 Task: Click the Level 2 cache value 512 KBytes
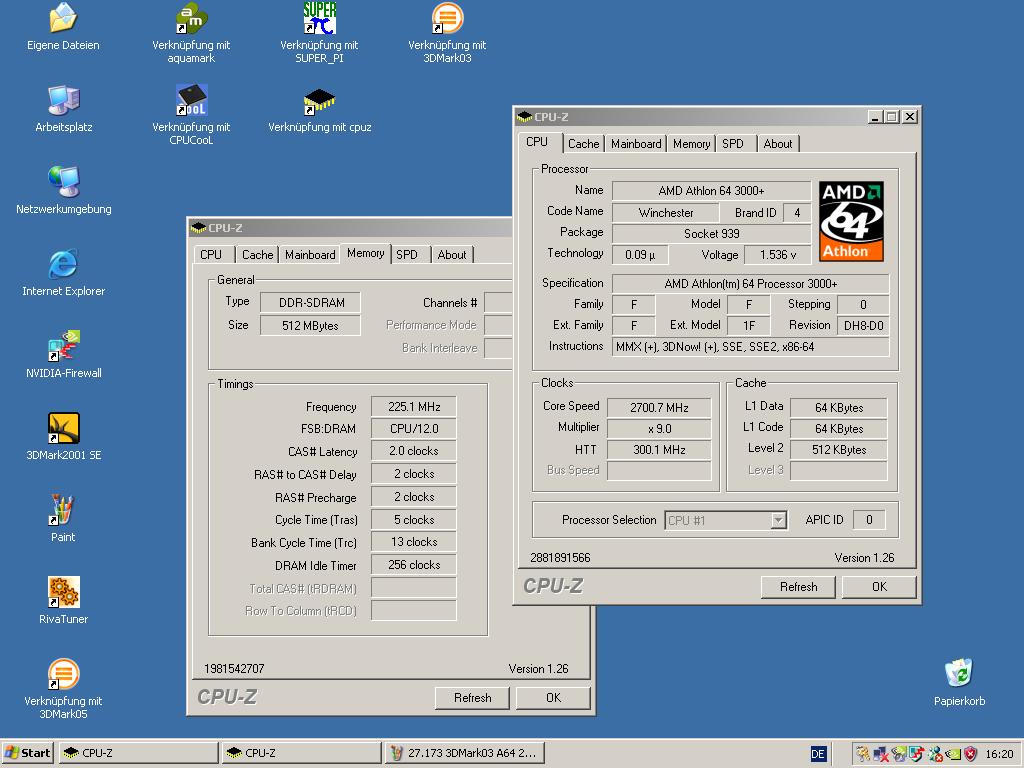(839, 449)
